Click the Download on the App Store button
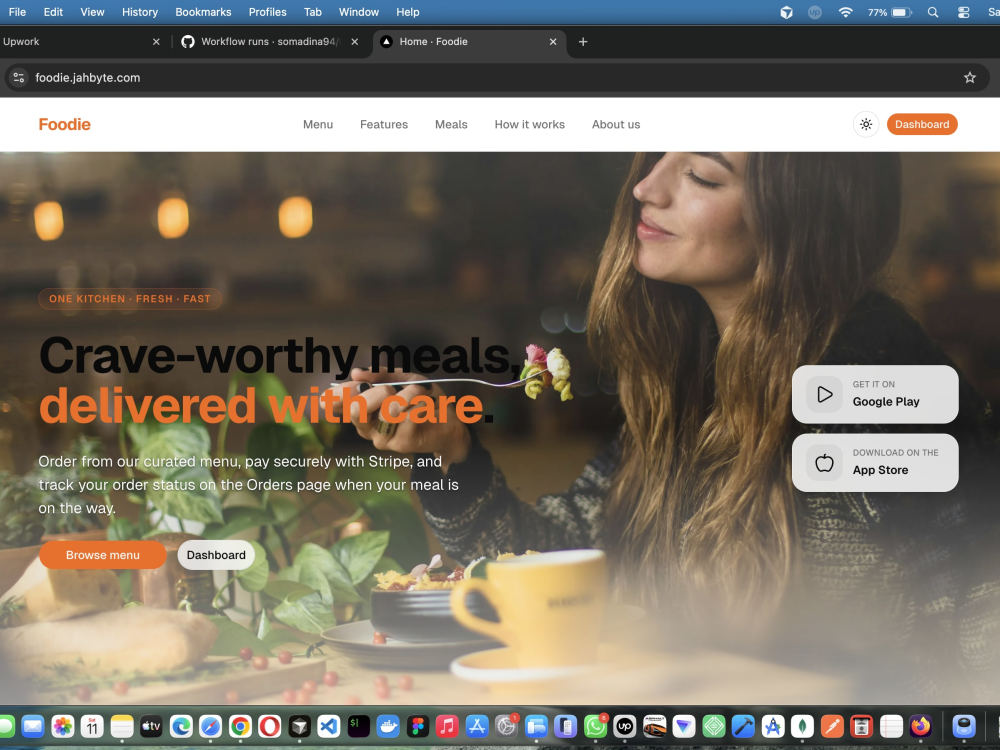 click(874, 462)
